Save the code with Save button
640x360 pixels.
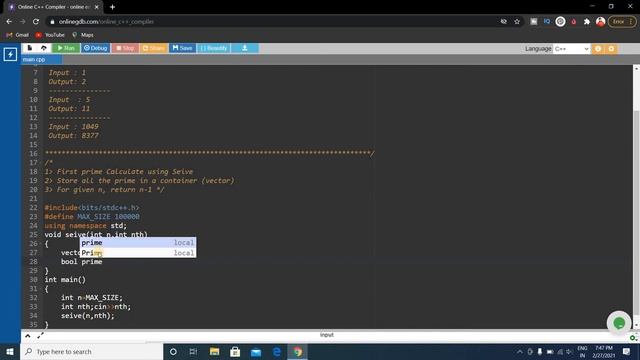(x=182, y=48)
